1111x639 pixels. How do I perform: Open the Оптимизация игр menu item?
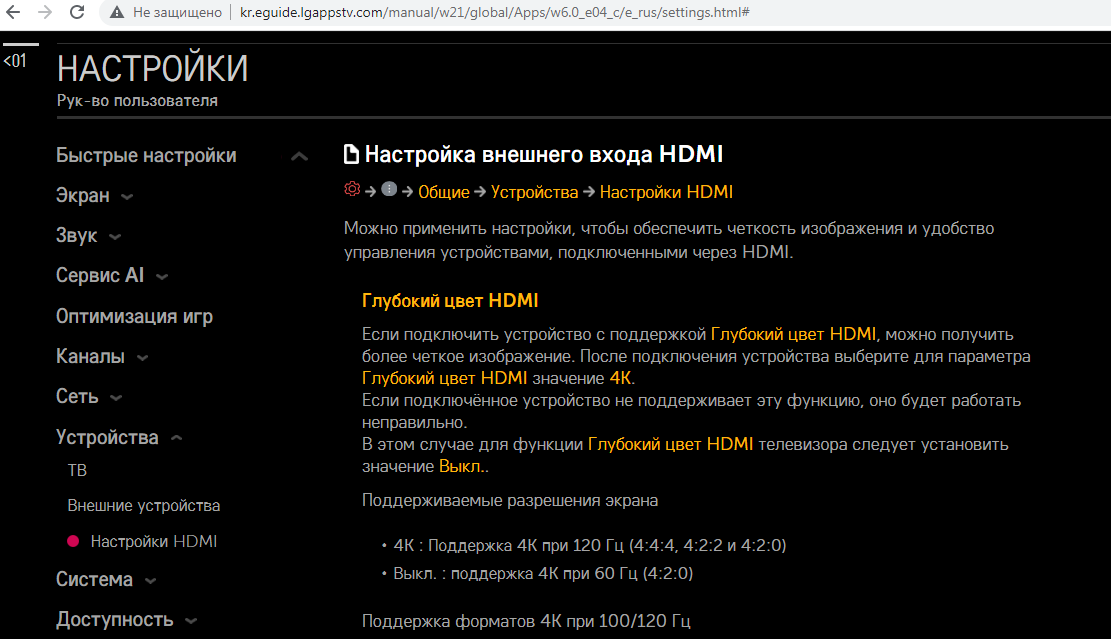(134, 317)
